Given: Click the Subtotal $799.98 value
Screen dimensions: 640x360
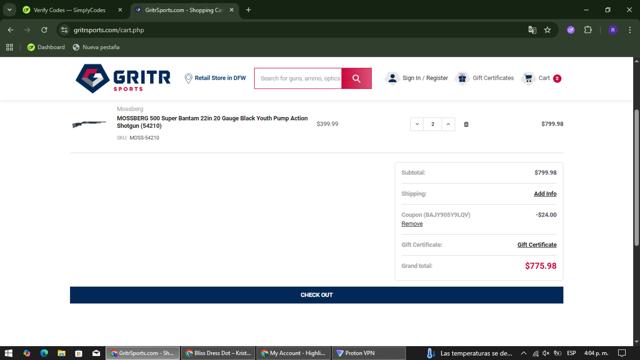Looking at the screenshot, I should click(x=545, y=173).
